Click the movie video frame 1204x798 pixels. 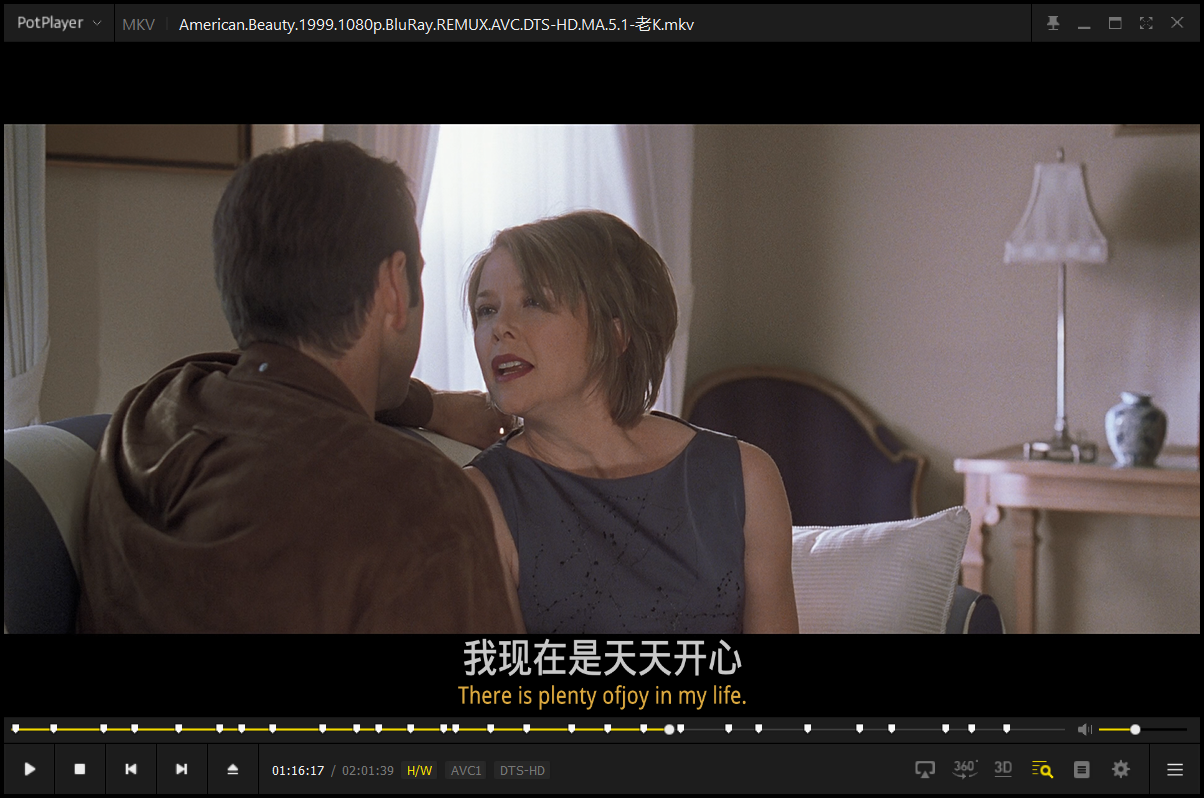tap(602, 378)
